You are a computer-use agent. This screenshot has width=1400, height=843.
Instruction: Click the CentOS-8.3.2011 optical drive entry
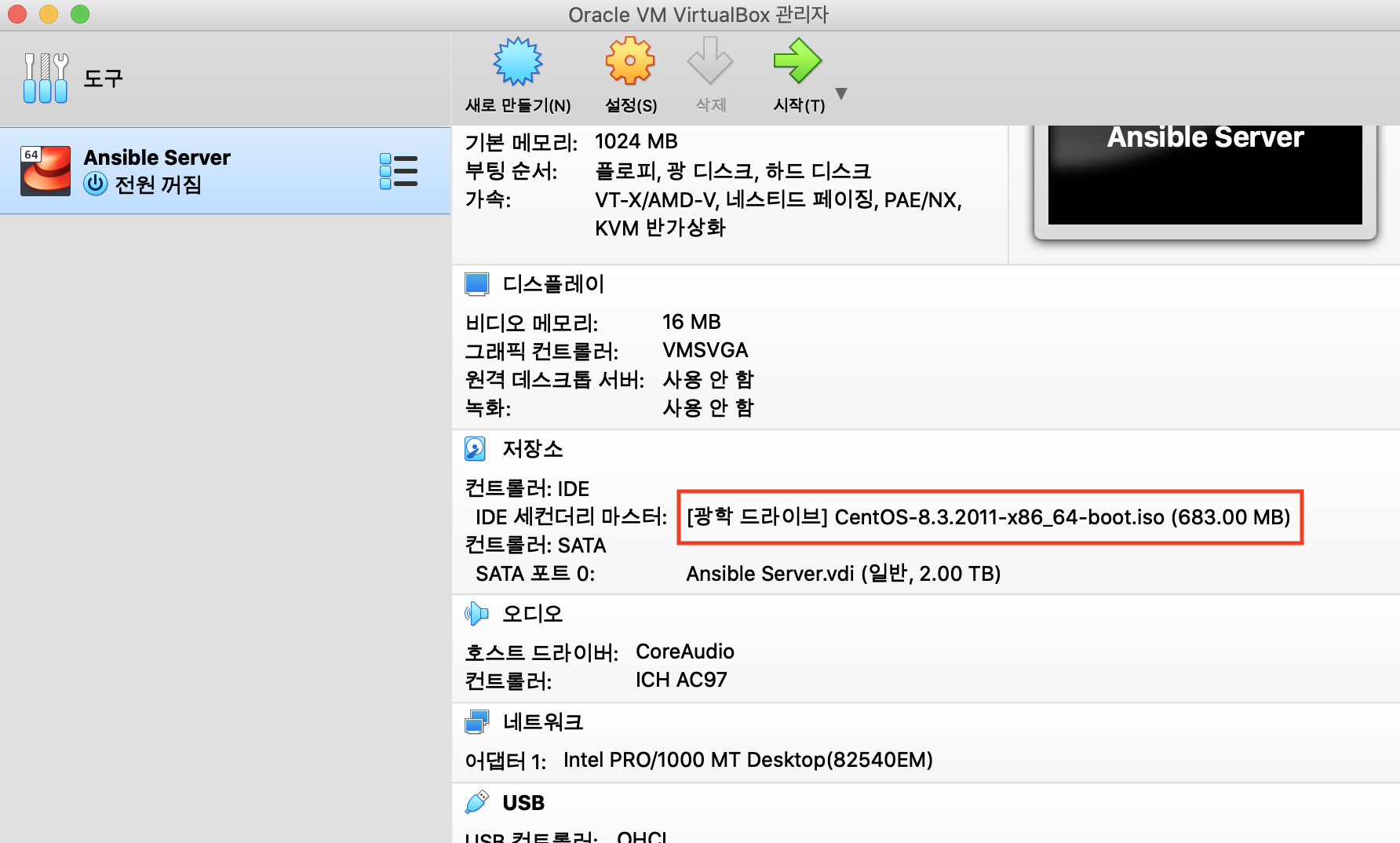click(989, 517)
